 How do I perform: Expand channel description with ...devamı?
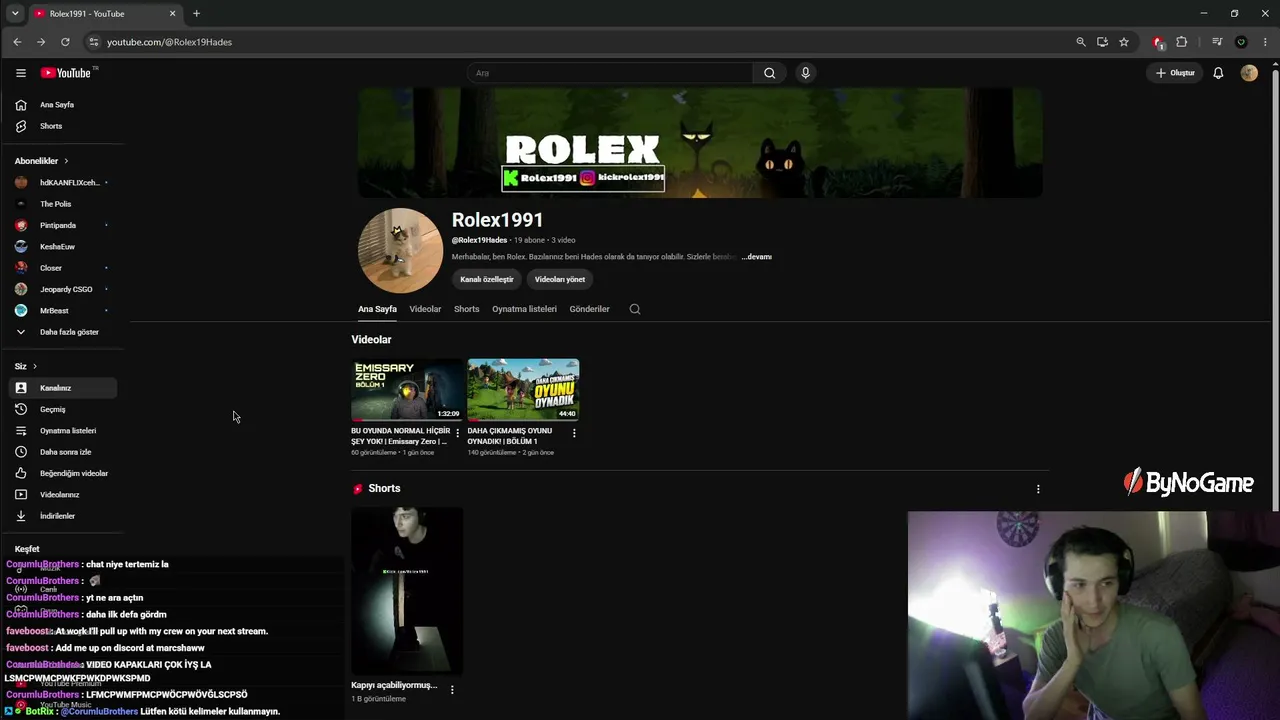757,257
